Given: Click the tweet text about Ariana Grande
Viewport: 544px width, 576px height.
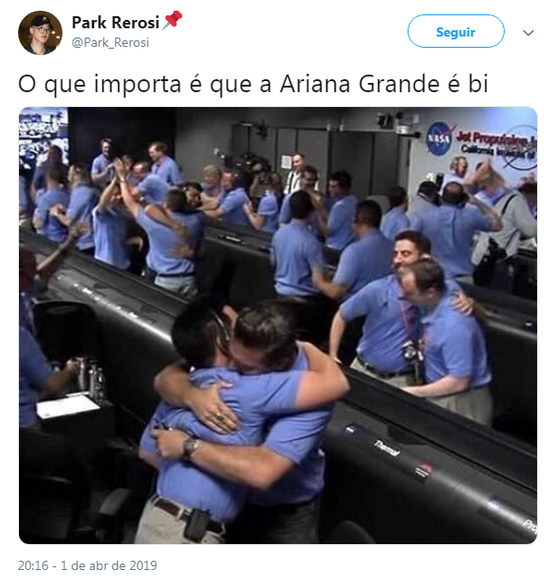Looking at the screenshot, I should [253, 84].
